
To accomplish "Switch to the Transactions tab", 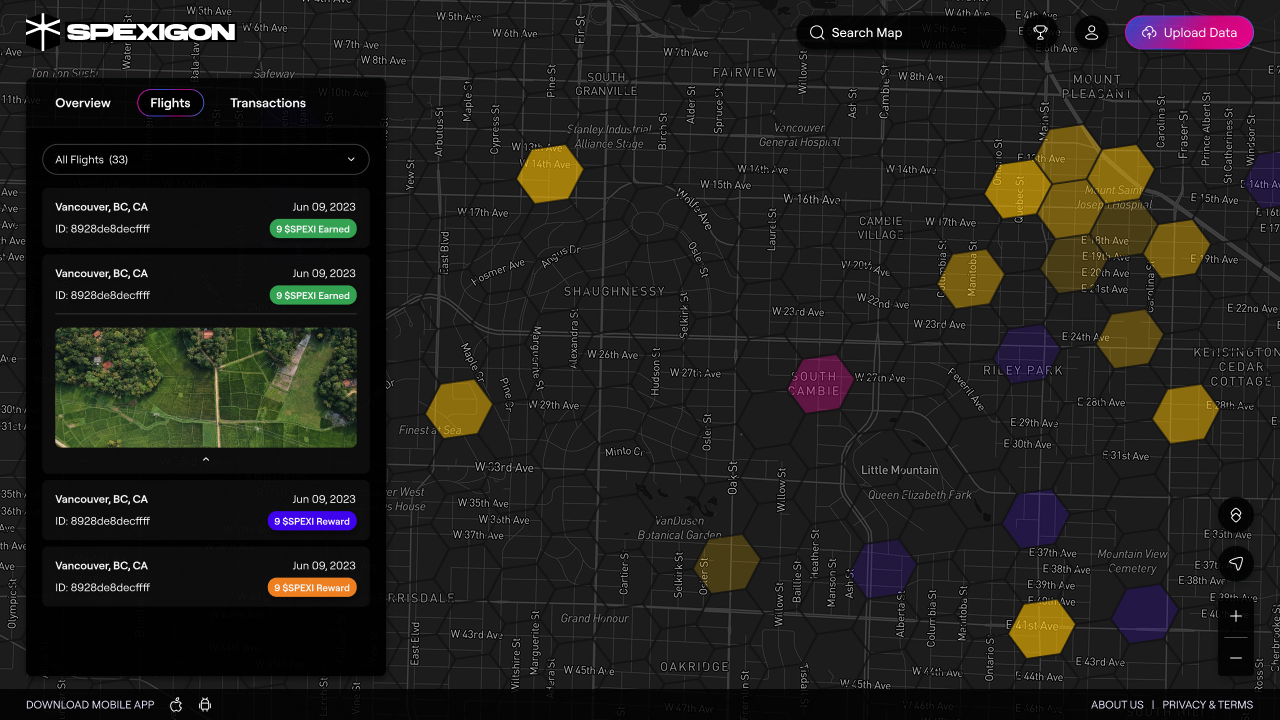I will [x=268, y=103].
